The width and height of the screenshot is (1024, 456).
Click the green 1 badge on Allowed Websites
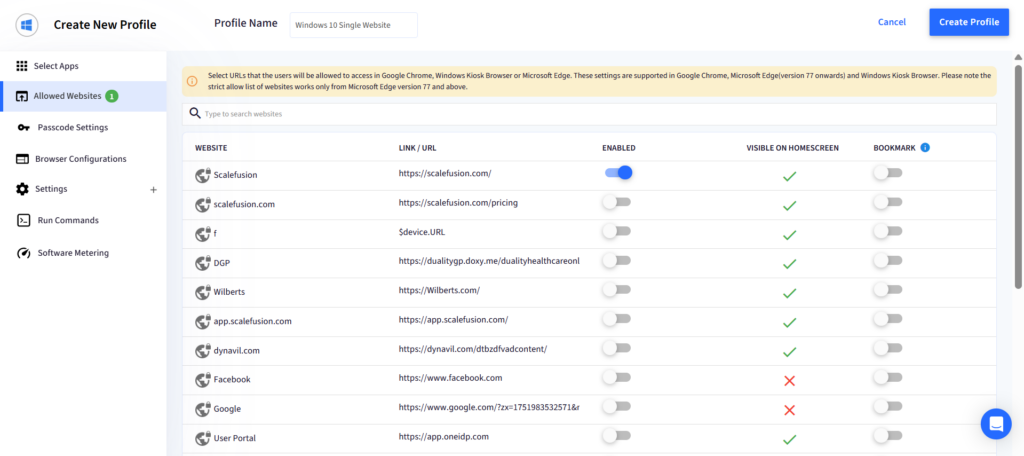pos(111,96)
